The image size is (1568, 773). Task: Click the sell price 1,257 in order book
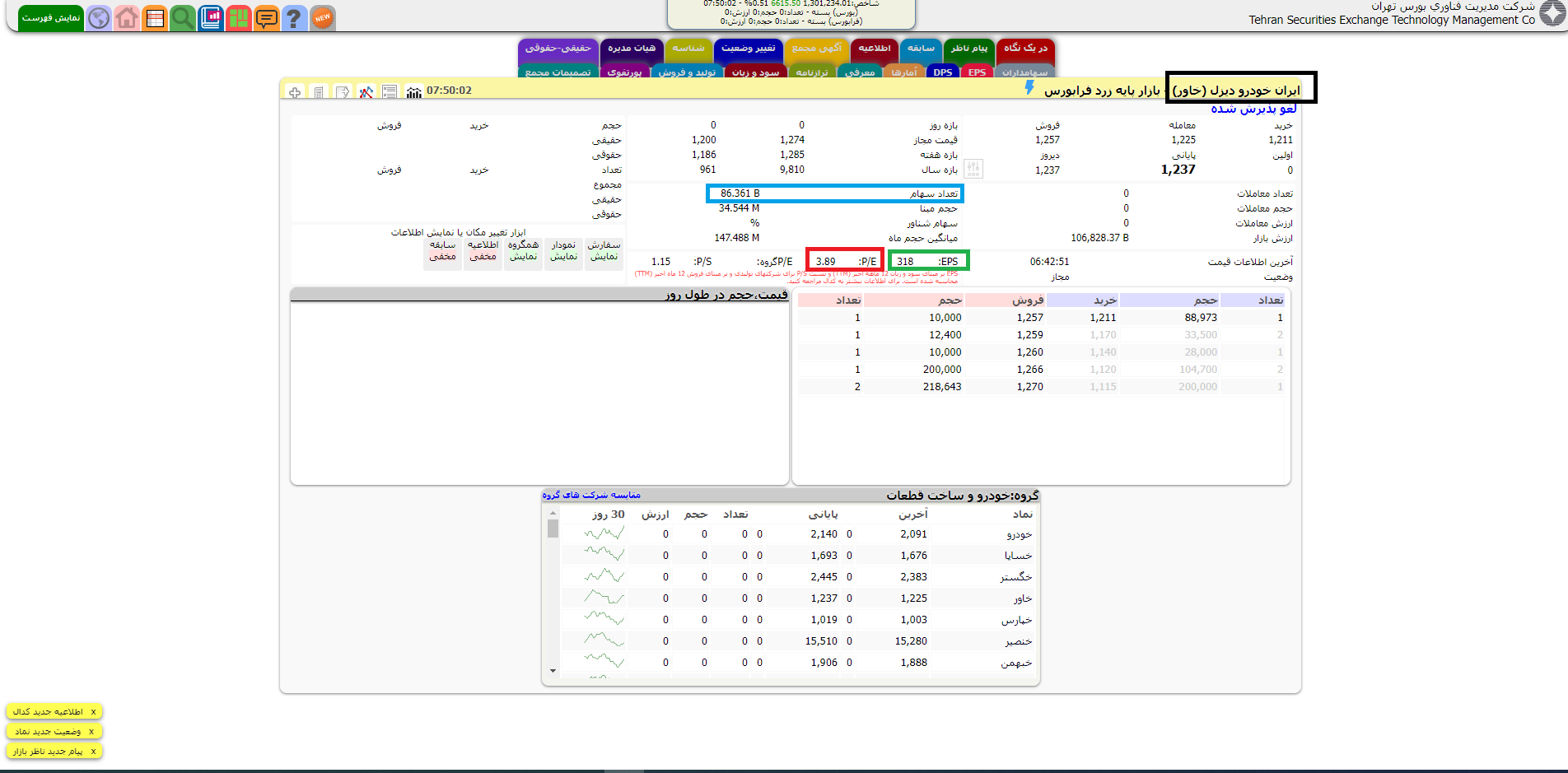[1029, 317]
